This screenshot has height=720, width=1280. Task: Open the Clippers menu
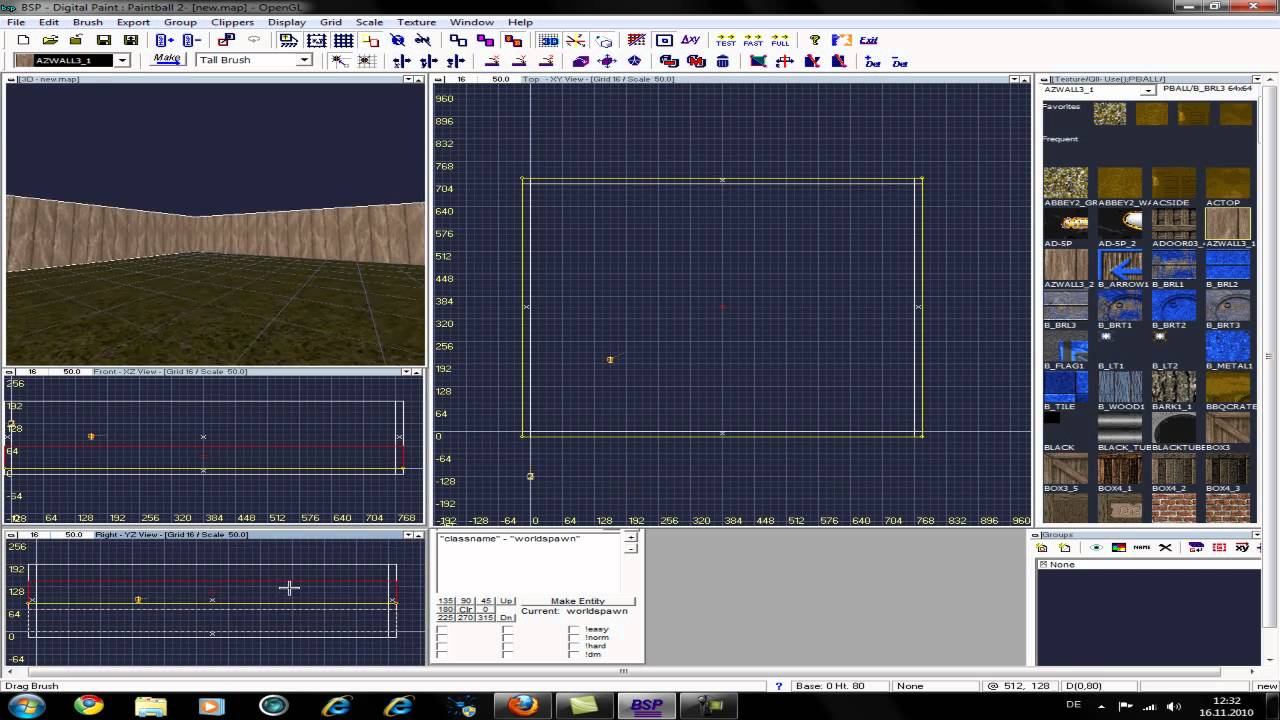[x=232, y=22]
